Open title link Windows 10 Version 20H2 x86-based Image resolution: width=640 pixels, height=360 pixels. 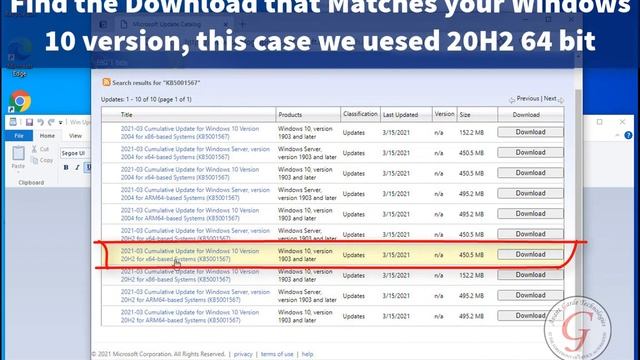190,276
